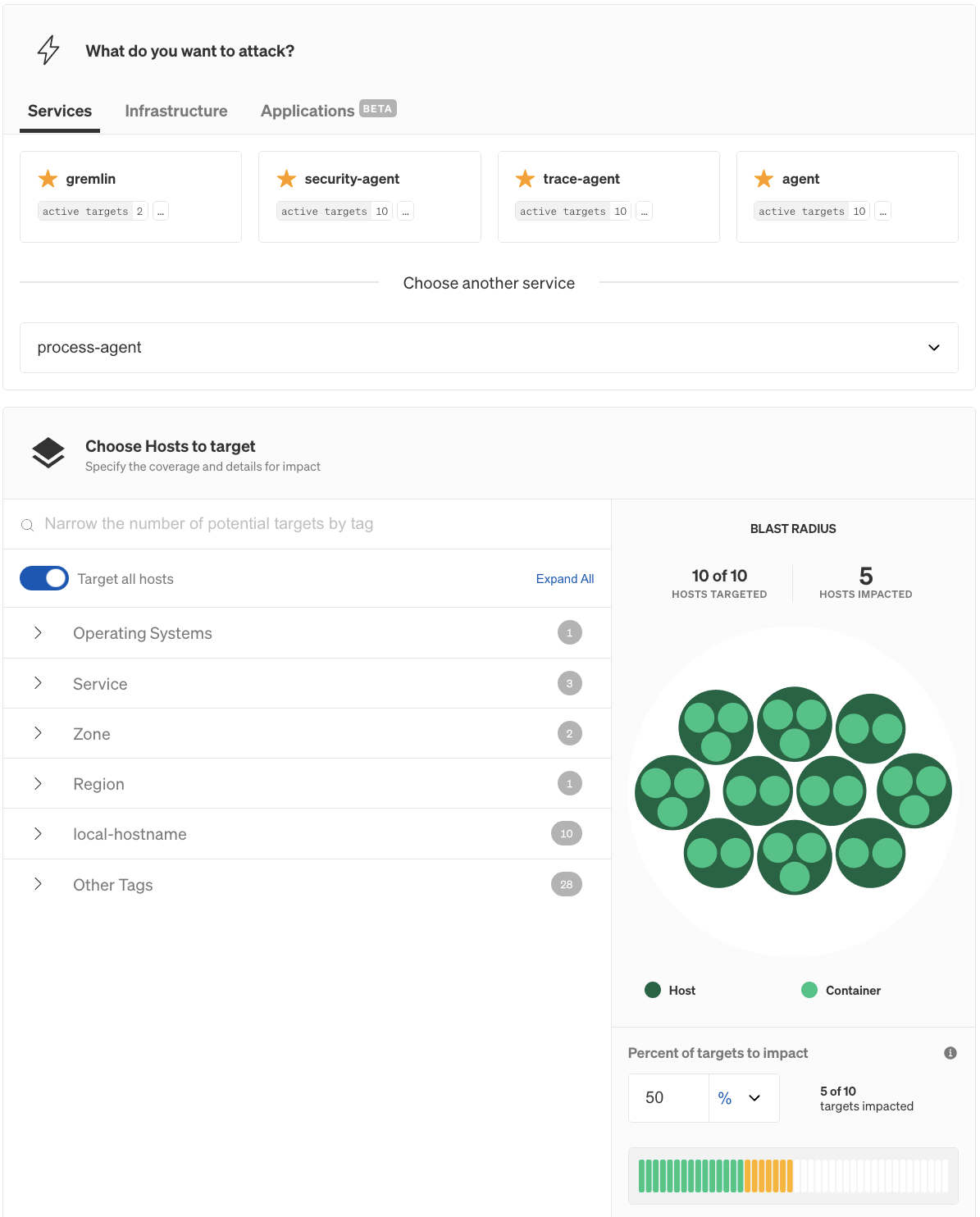Click the 5 hosts impacted number
This screenshot has height=1217, width=980.
[x=866, y=576]
